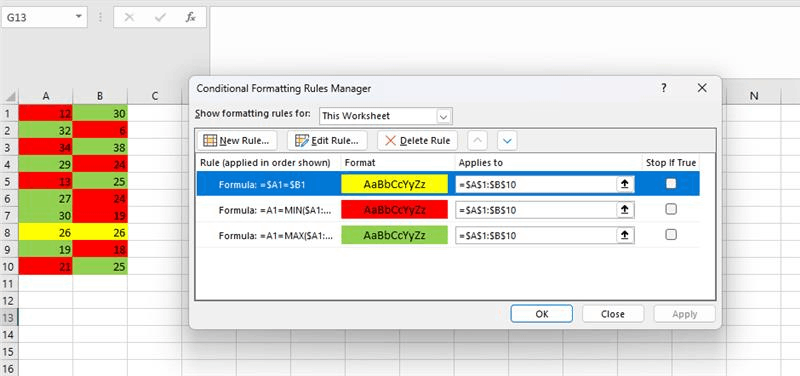Click cell A3 containing 34

click(x=46, y=147)
